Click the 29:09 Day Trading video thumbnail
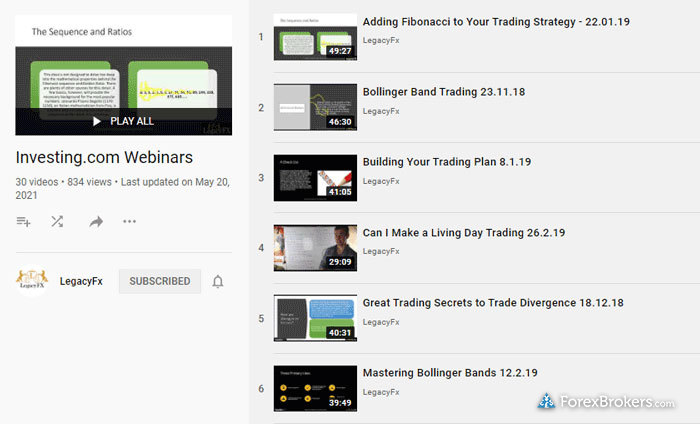700x424 pixels. pyautogui.click(x=315, y=248)
